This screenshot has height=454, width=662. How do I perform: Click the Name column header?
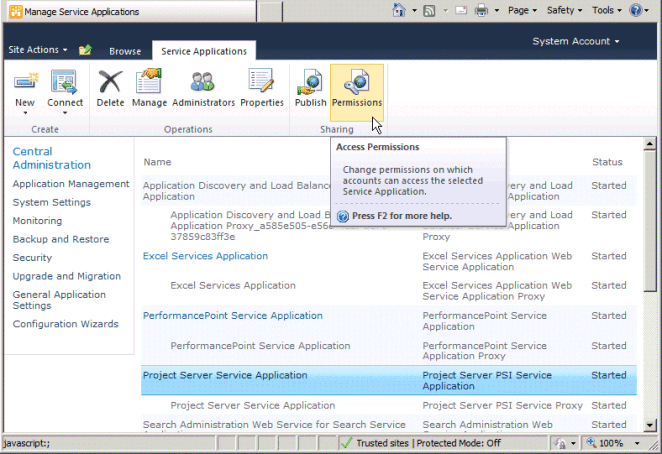(157, 162)
